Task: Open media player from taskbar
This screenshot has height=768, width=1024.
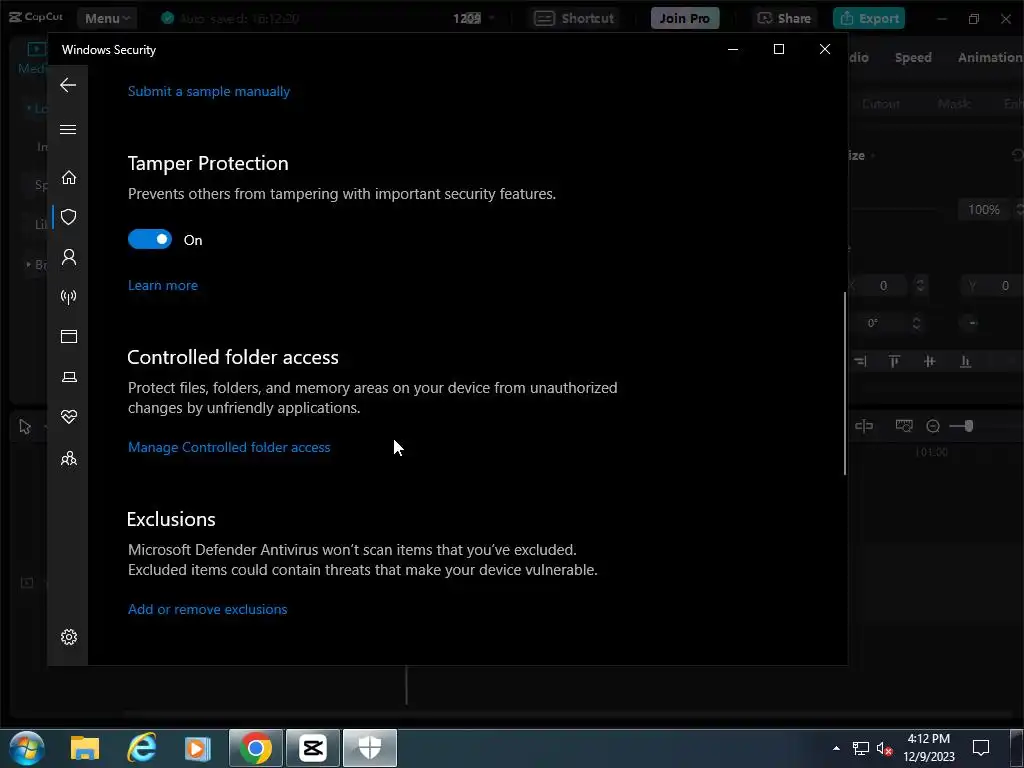Action: tap(197, 748)
